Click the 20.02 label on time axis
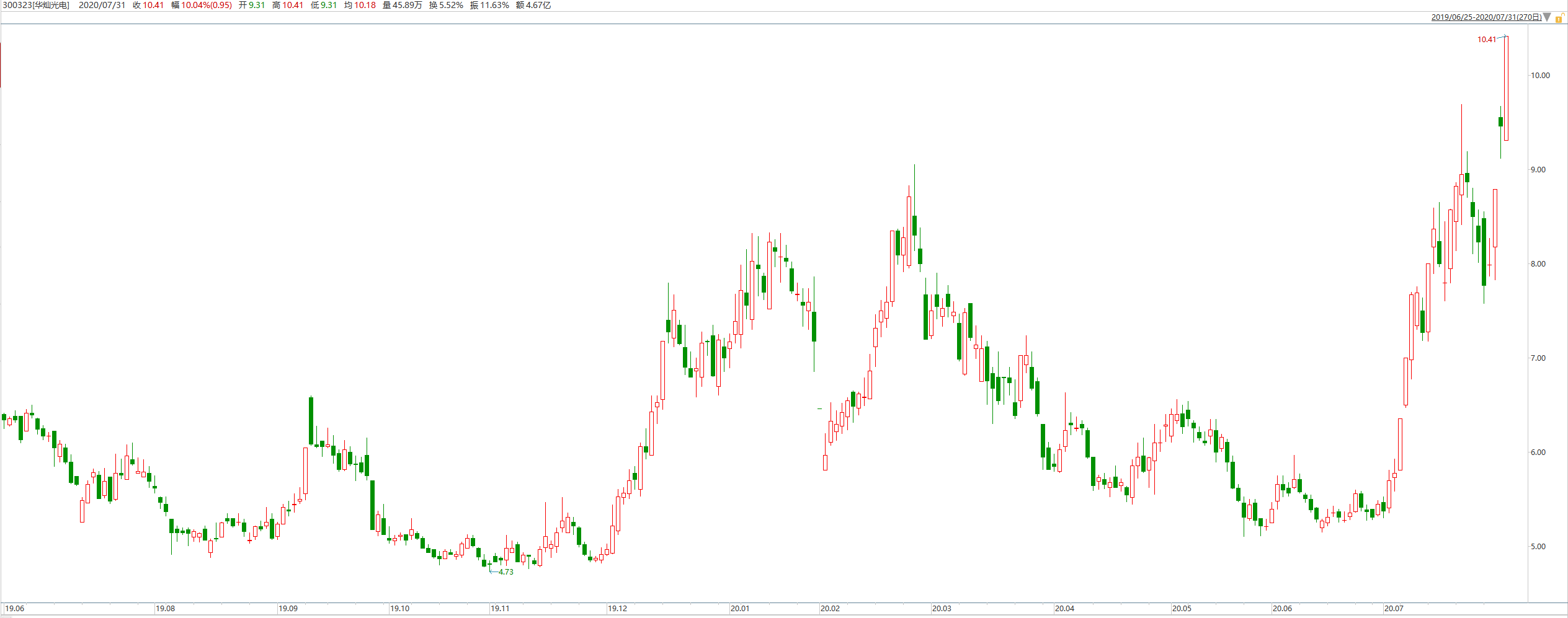Viewport: 1568px width, 618px height. pyautogui.click(x=830, y=609)
